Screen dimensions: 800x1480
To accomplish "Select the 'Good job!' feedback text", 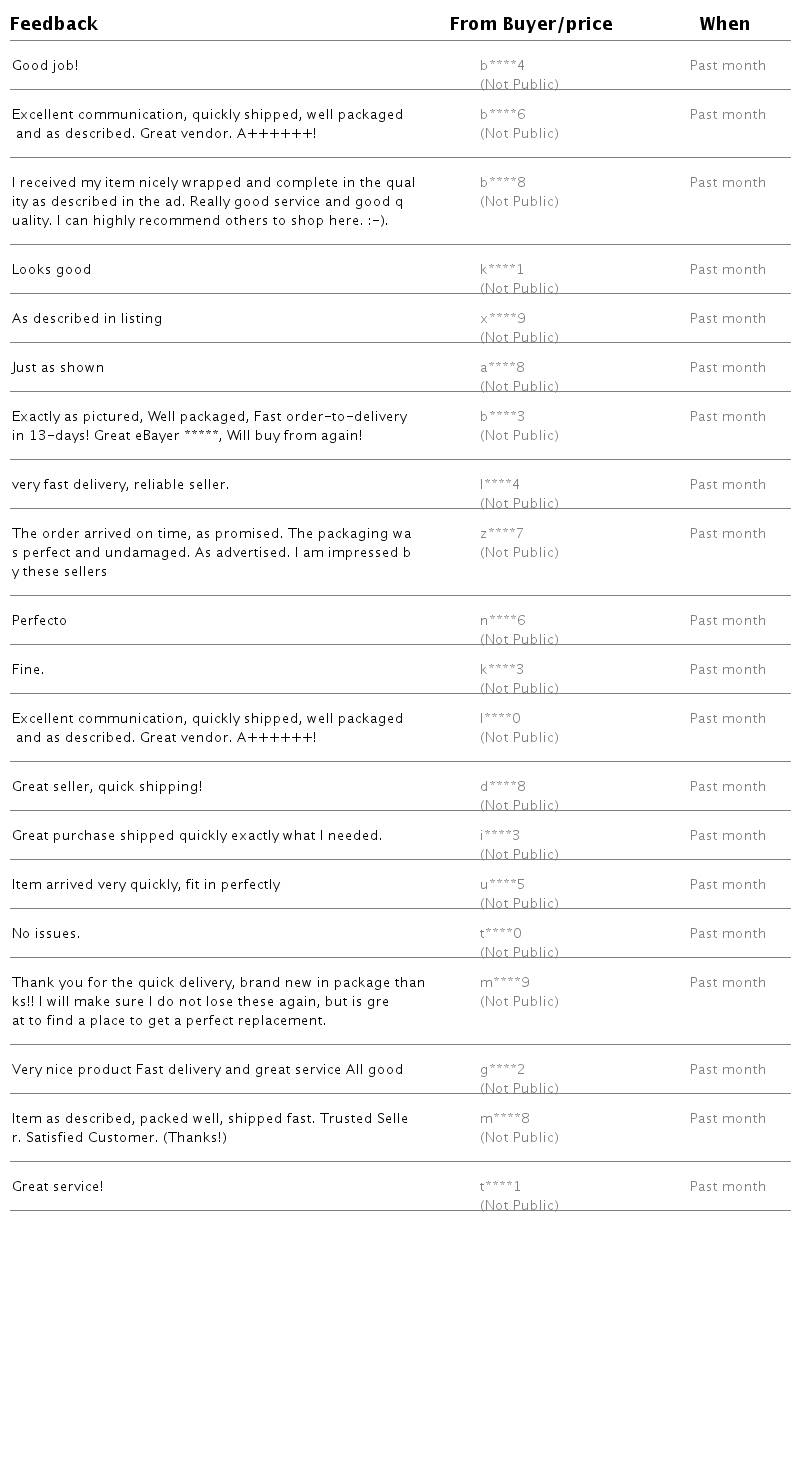I will 45,66.
